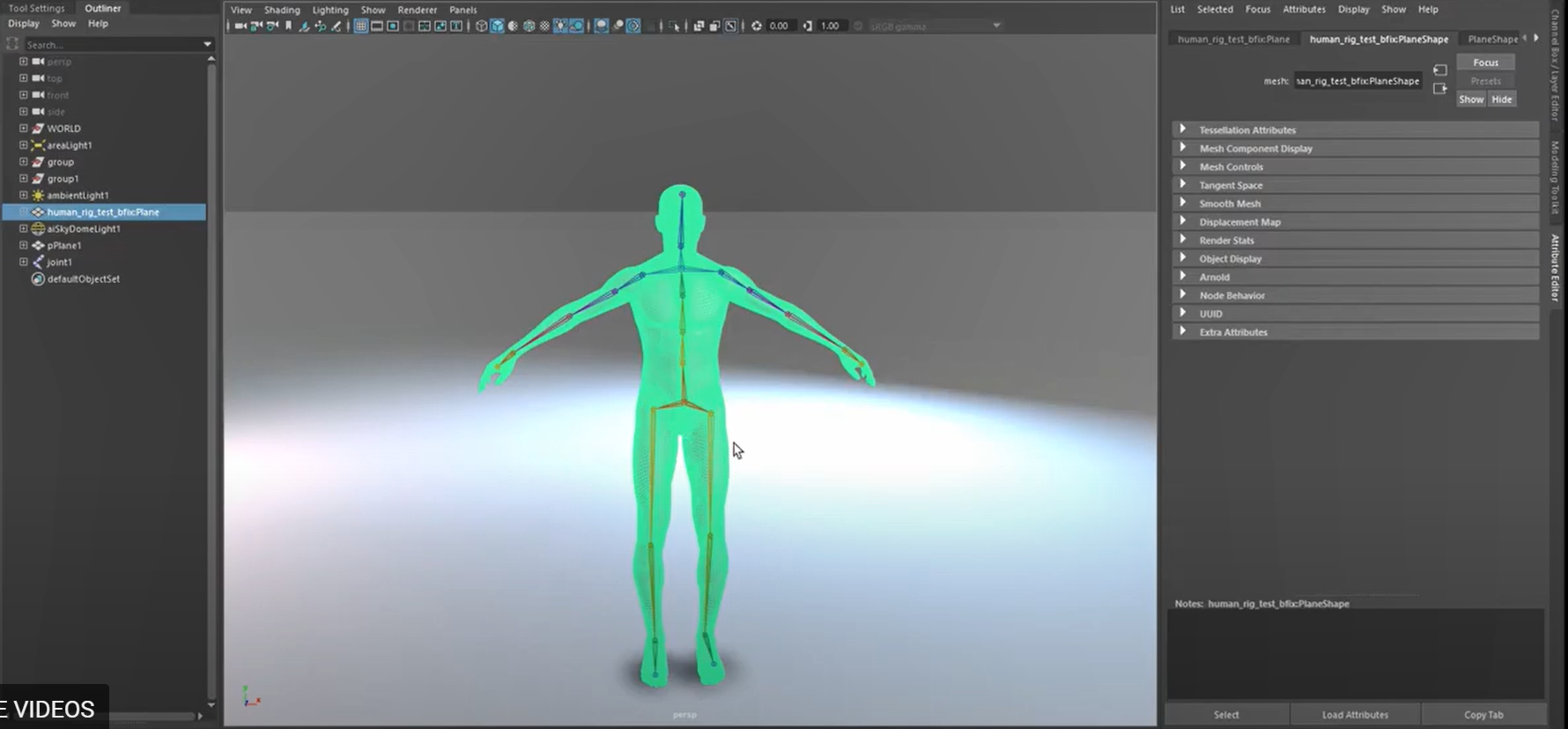Click the joint1 bone icon in Outliner
This screenshot has height=729, width=1568.
(x=38, y=263)
